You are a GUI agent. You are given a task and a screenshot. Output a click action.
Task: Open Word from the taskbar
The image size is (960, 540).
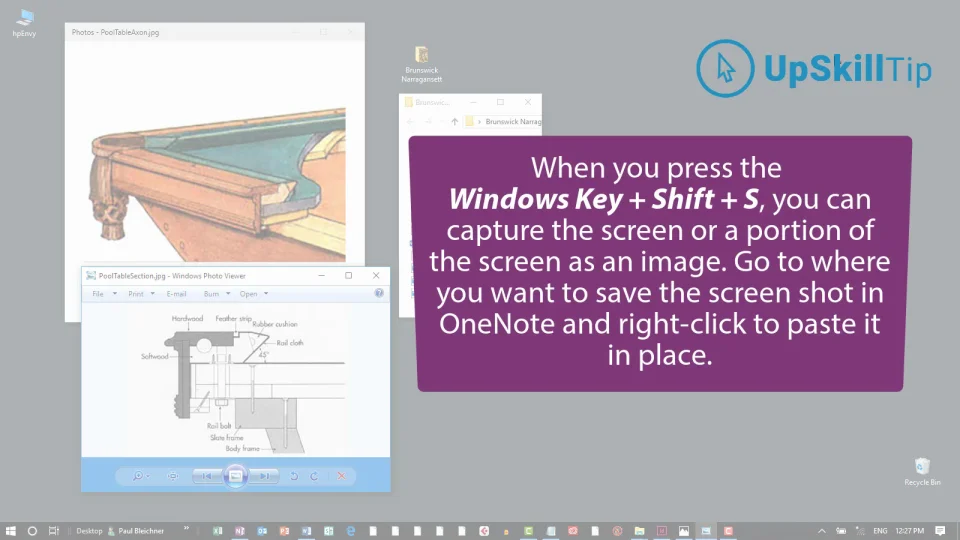point(306,531)
